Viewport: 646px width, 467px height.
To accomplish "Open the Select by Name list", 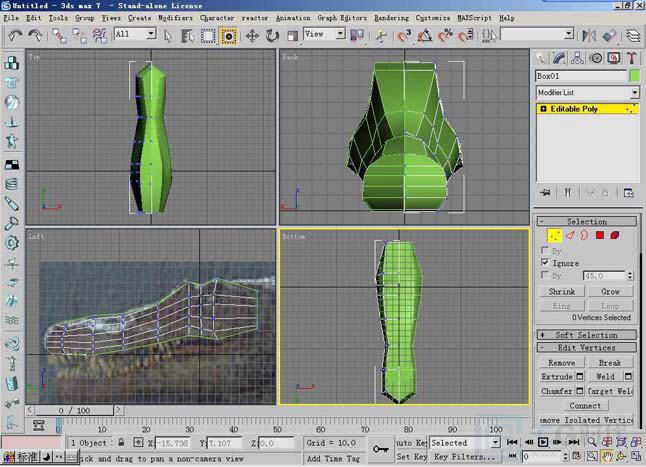I will [x=187, y=36].
